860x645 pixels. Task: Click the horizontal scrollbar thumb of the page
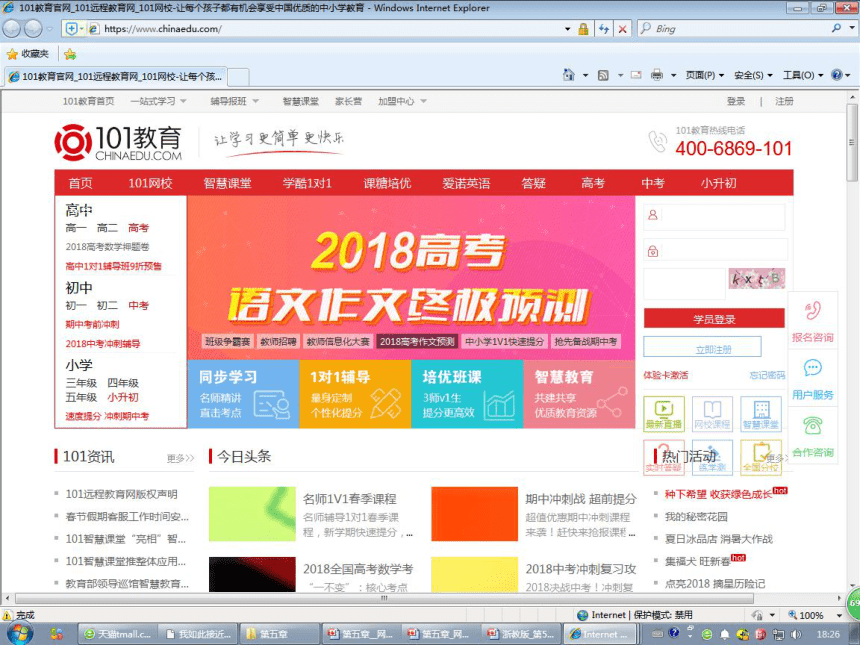(x=385, y=598)
